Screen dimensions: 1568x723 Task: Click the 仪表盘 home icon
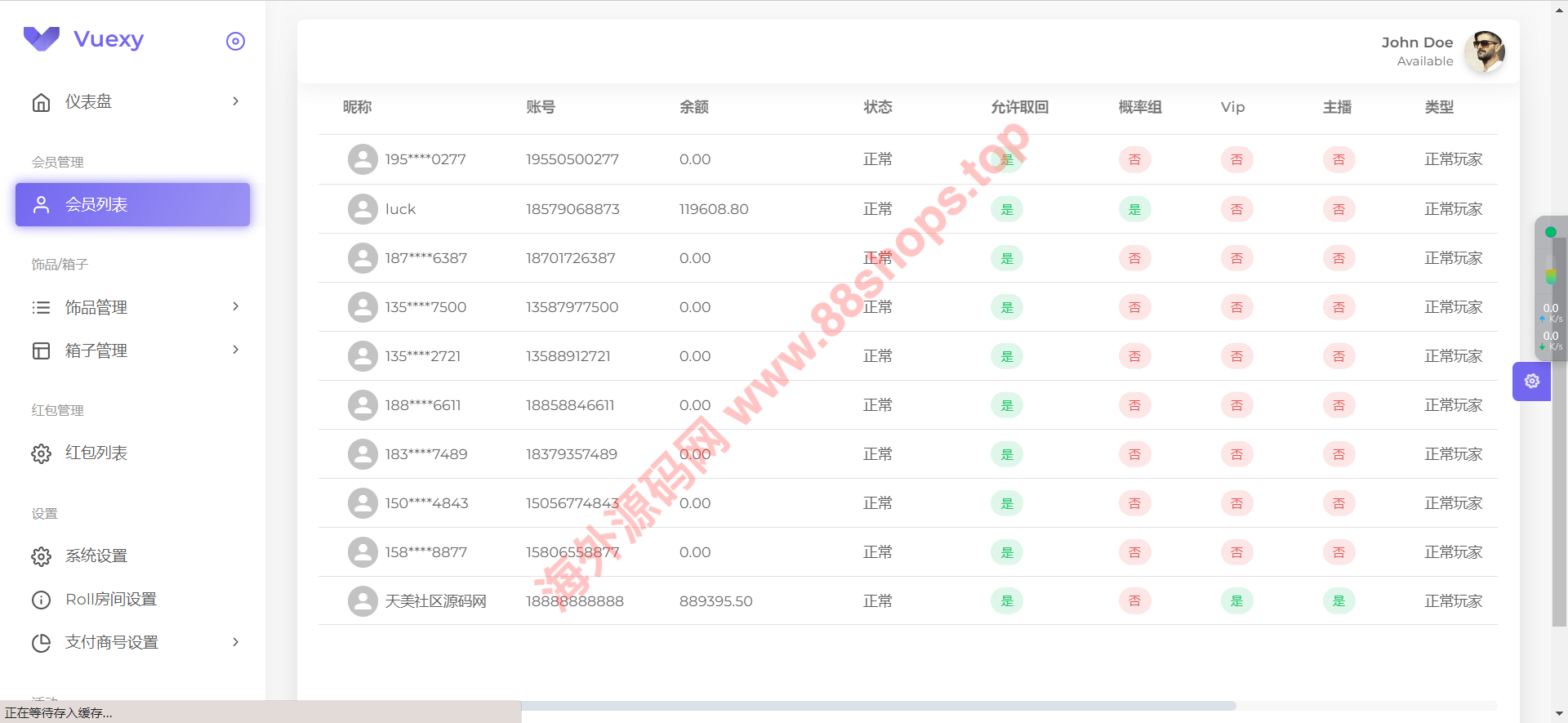(x=41, y=102)
